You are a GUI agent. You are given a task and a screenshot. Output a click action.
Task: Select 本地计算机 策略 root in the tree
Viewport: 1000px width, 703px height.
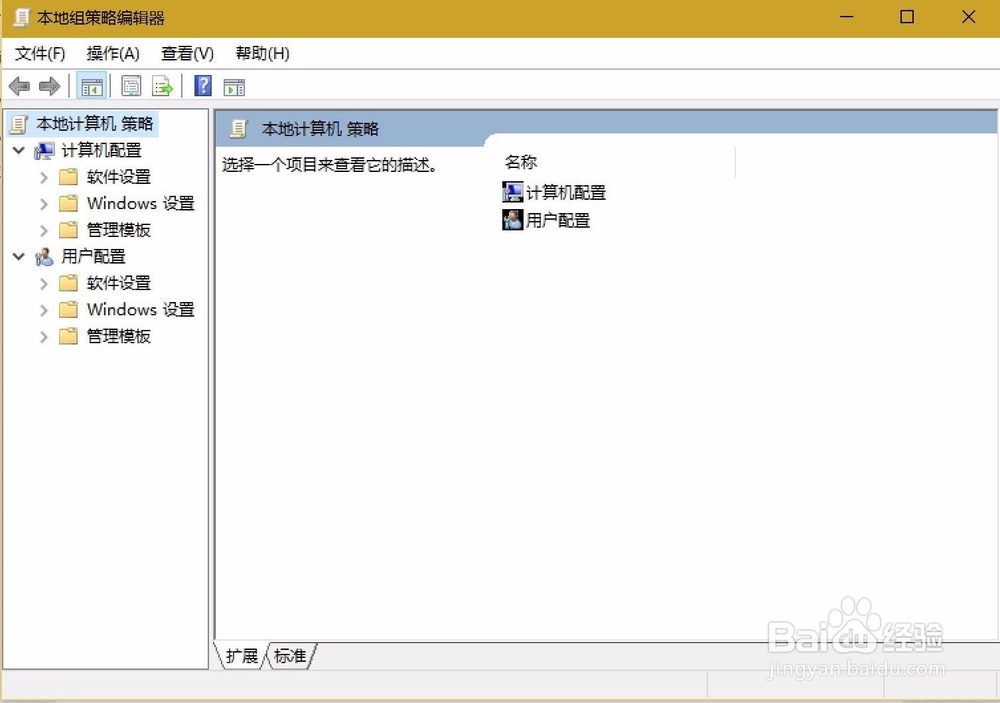tap(95, 124)
